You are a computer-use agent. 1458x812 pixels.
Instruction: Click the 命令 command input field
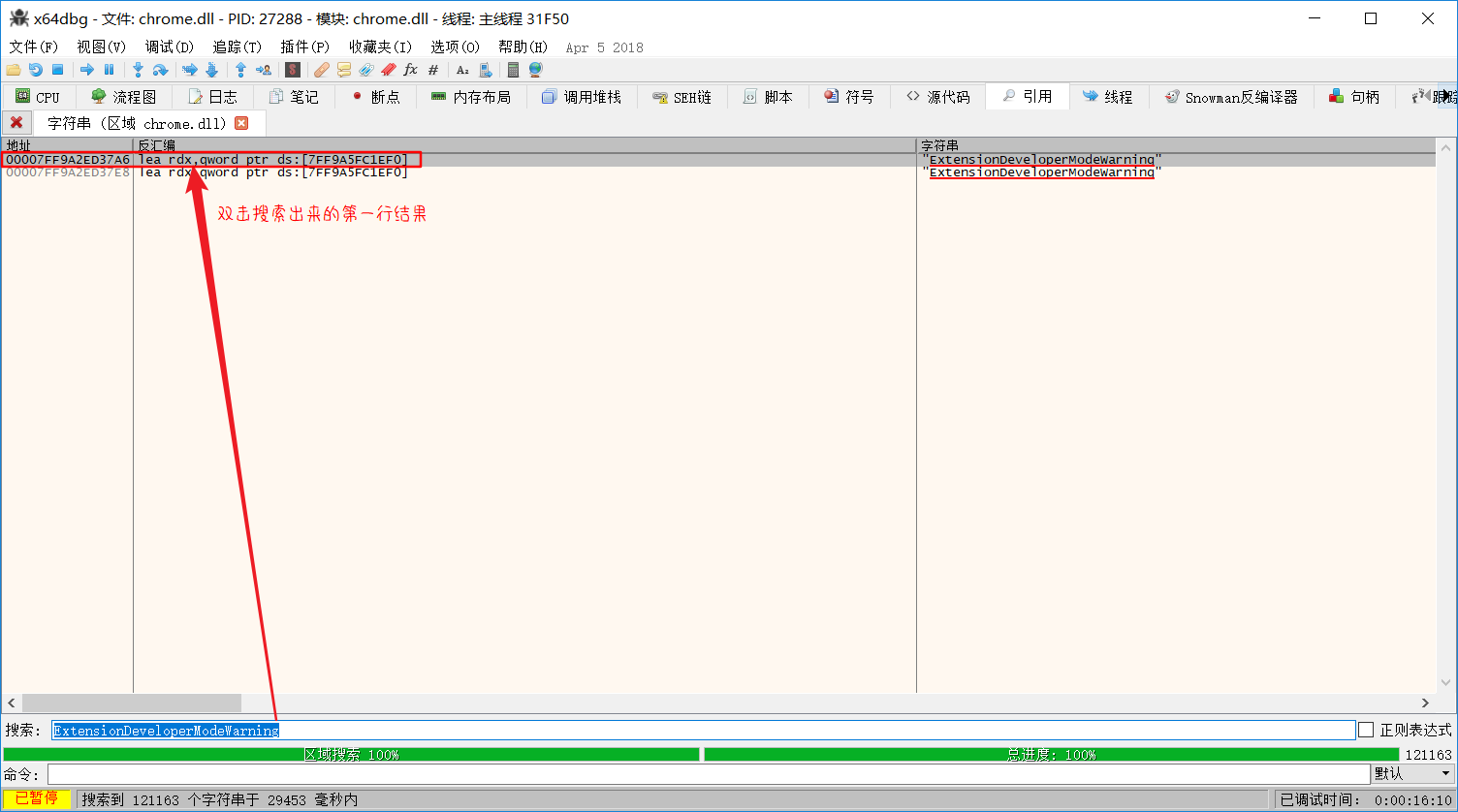[708, 773]
